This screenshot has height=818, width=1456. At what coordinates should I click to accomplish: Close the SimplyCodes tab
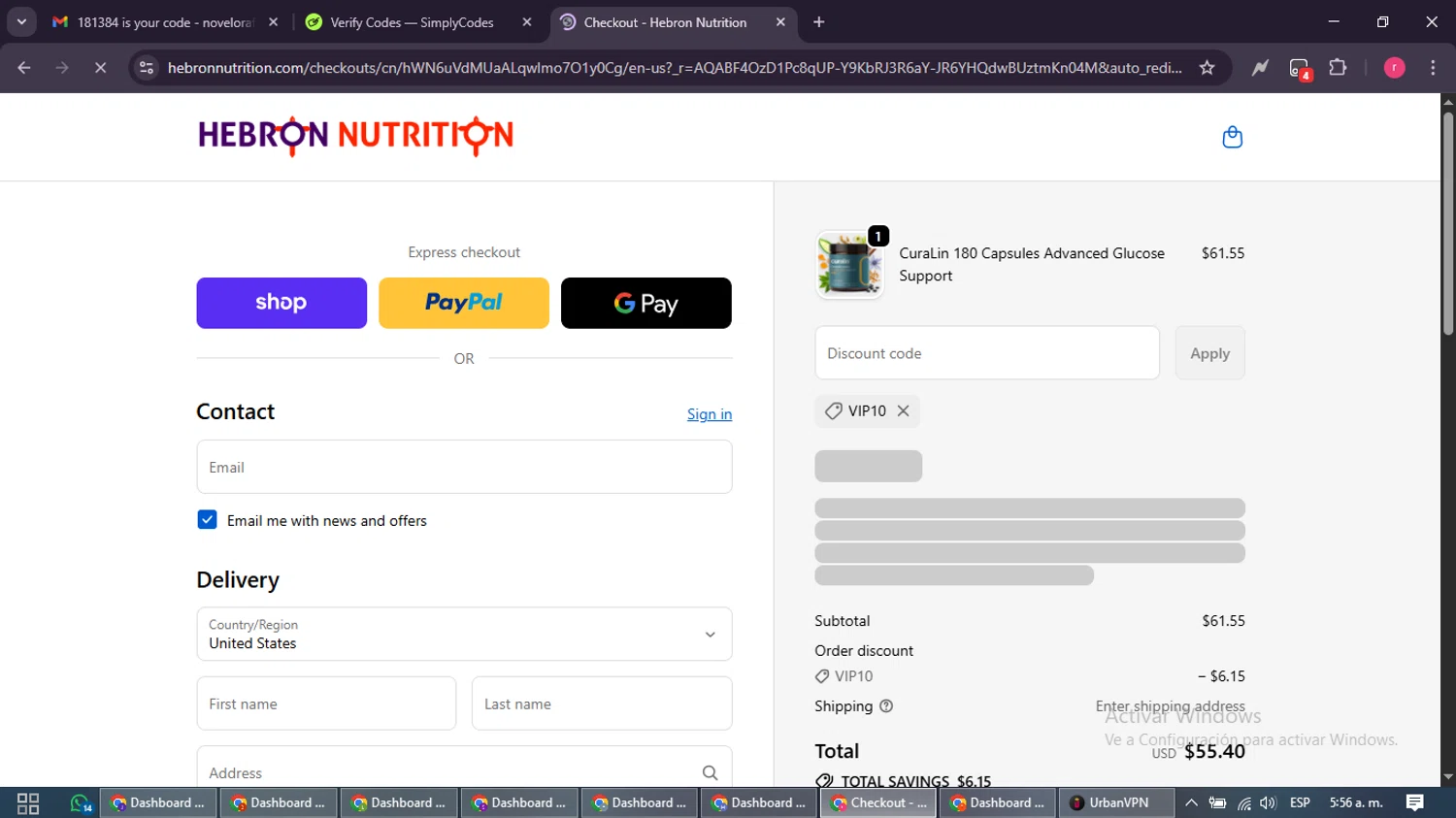(x=527, y=22)
